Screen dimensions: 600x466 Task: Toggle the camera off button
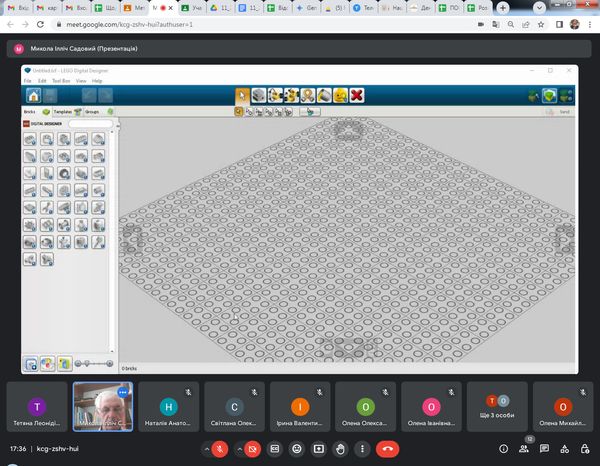coord(252,449)
